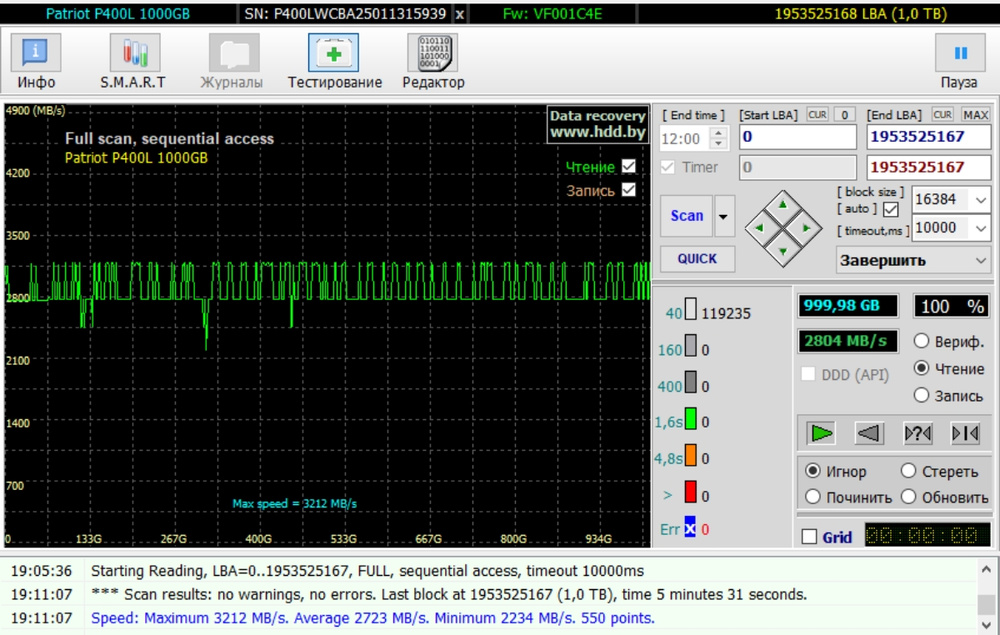This screenshot has width=1000, height=635.
Task: Click the Start LBA input field
Action: (797, 137)
